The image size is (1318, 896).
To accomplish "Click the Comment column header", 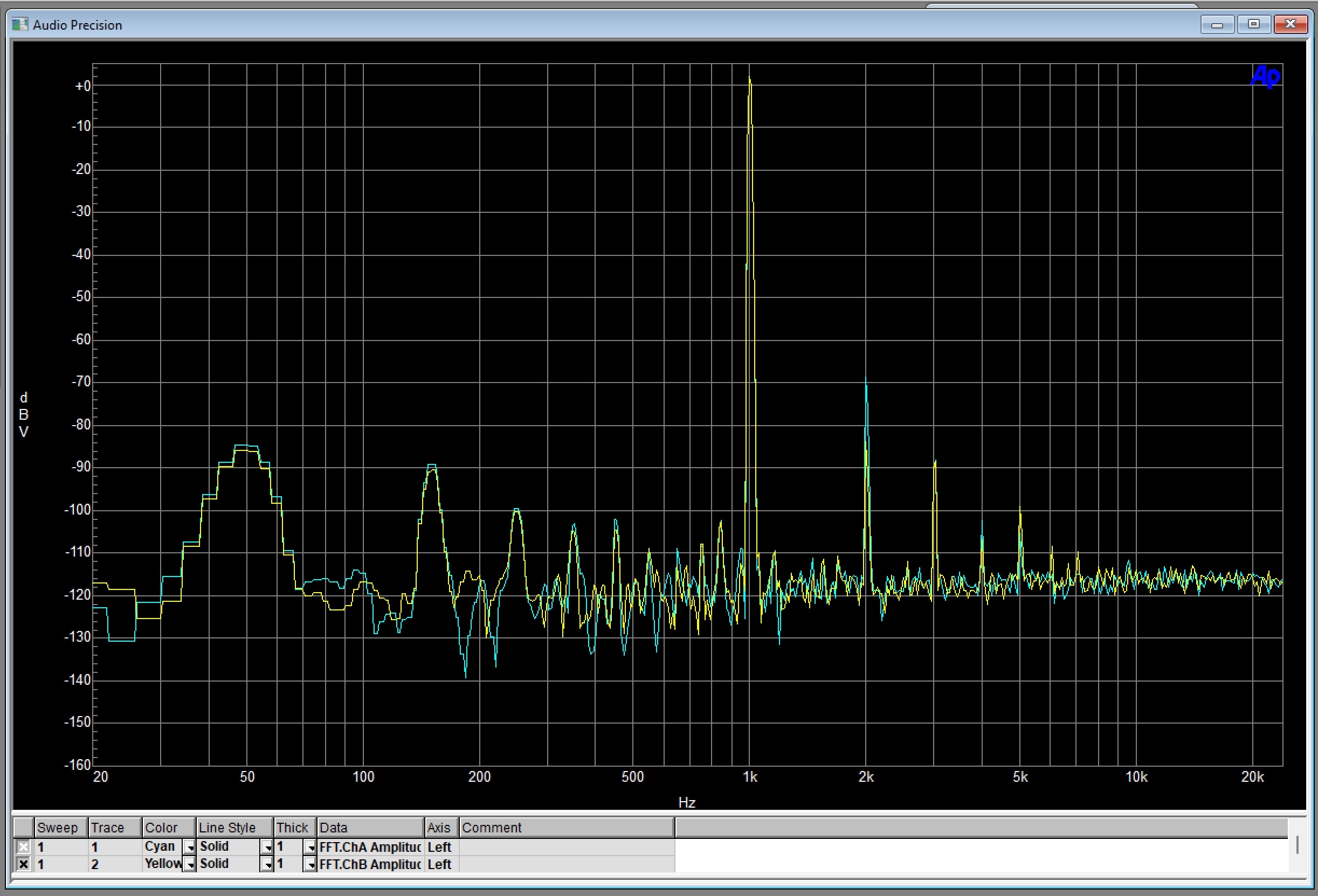I will 565,828.
